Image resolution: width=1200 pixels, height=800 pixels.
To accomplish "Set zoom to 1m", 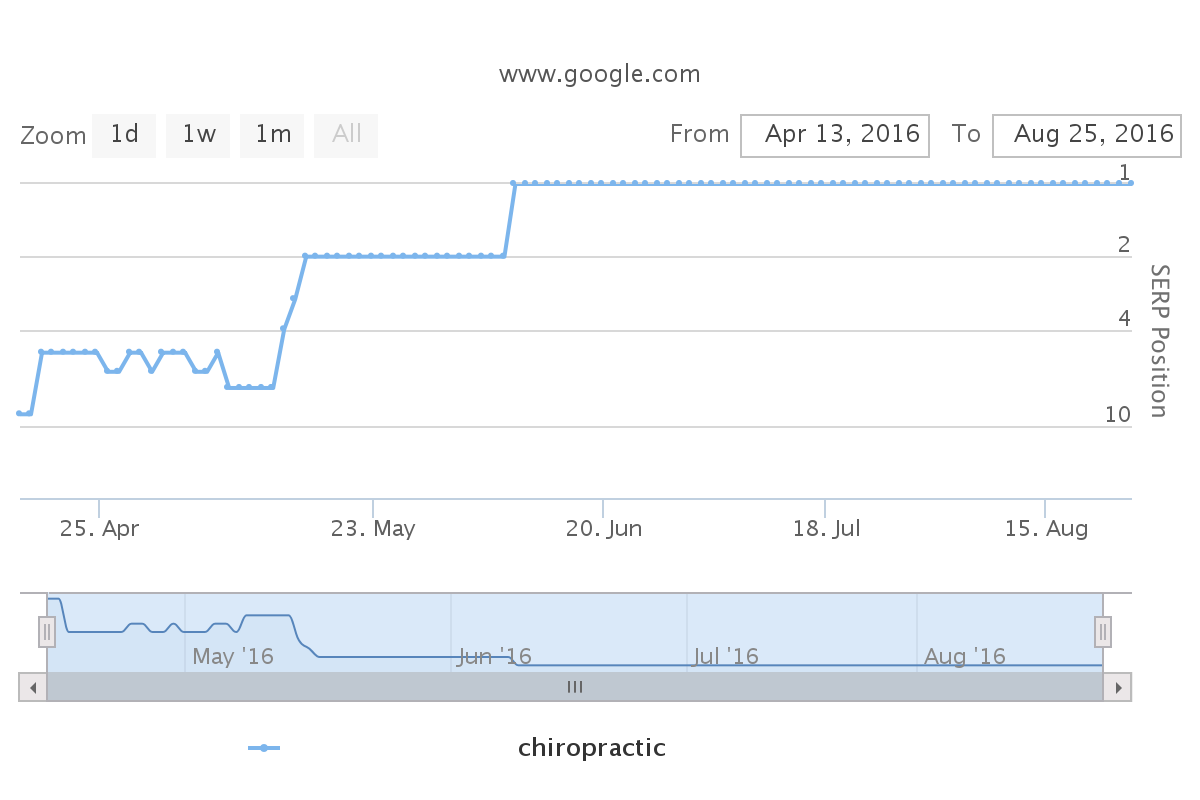I will pos(272,135).
